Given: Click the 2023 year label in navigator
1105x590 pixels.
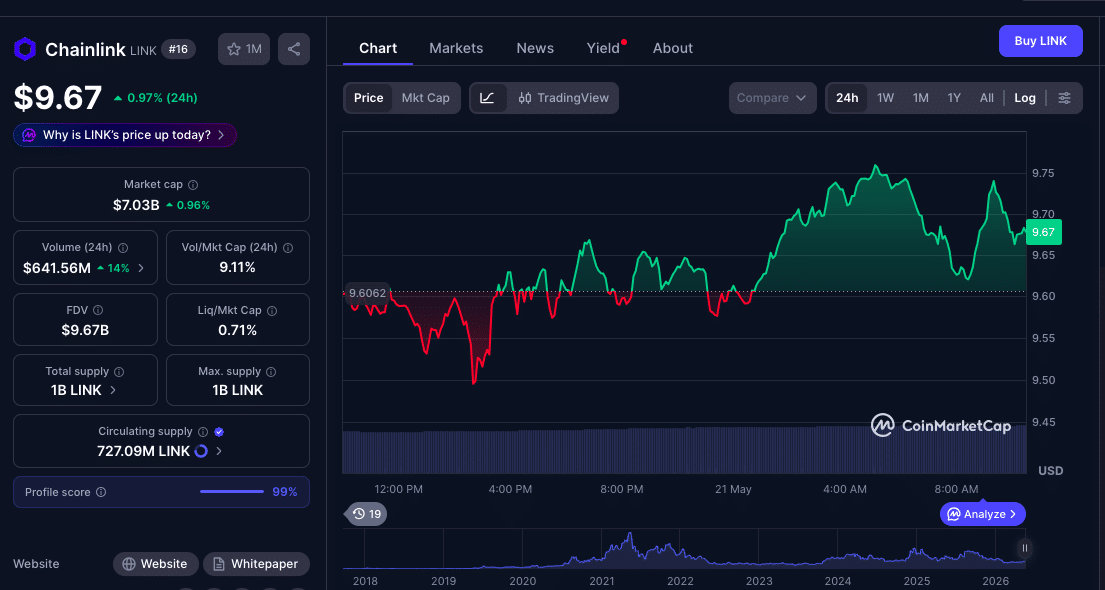Looking at the screenshot, I should pos(759,582).
